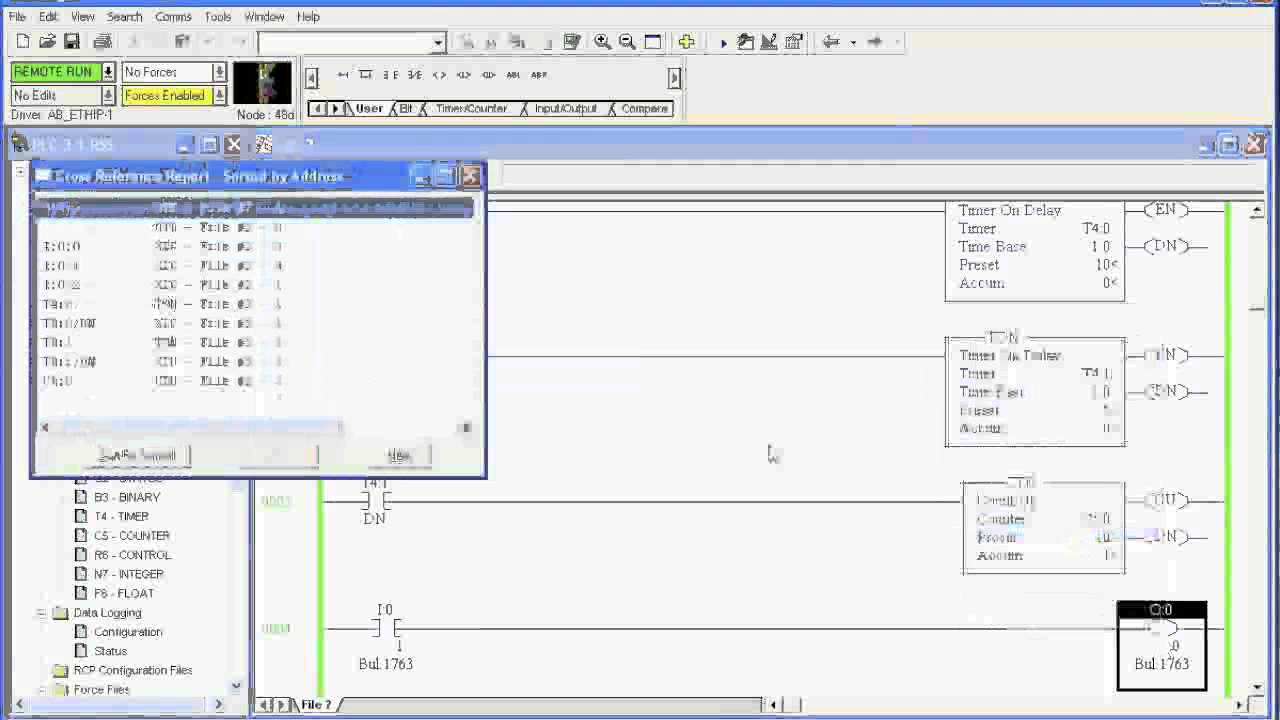Open the C5 - COUNTER data file
The image size is (1280, 720).
click(x=132, y=535)
